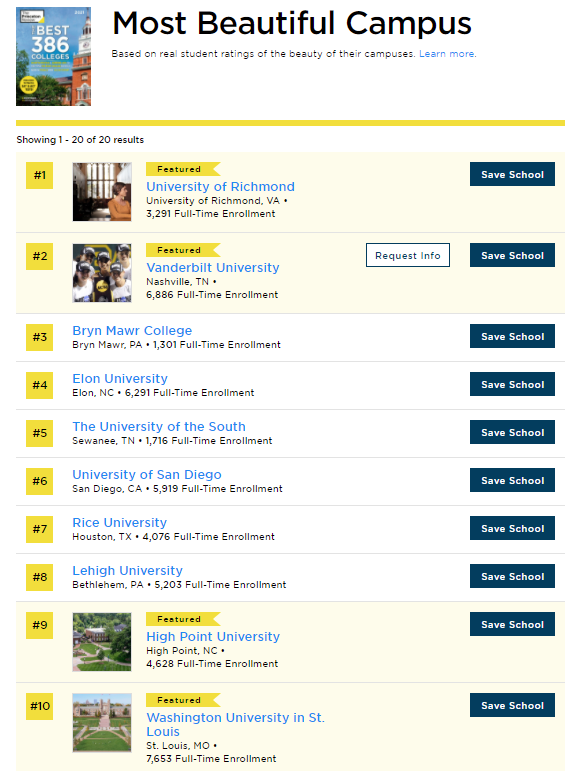Follow the Learn more link
This screenshot has width=579, height=771.
point(447,54)
